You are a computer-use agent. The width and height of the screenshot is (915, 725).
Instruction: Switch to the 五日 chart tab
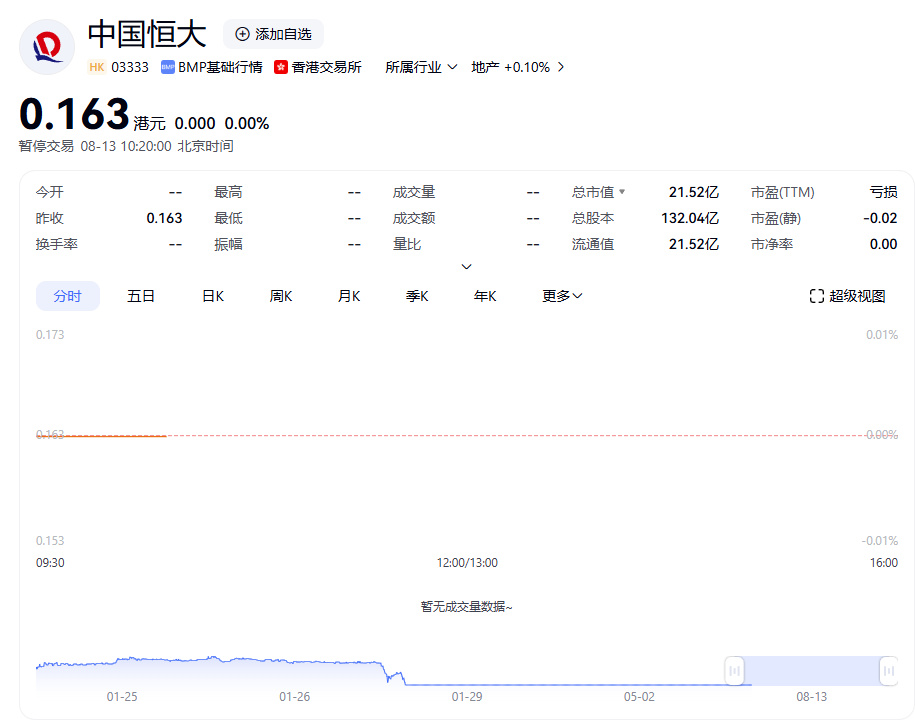tap(141, 296)
